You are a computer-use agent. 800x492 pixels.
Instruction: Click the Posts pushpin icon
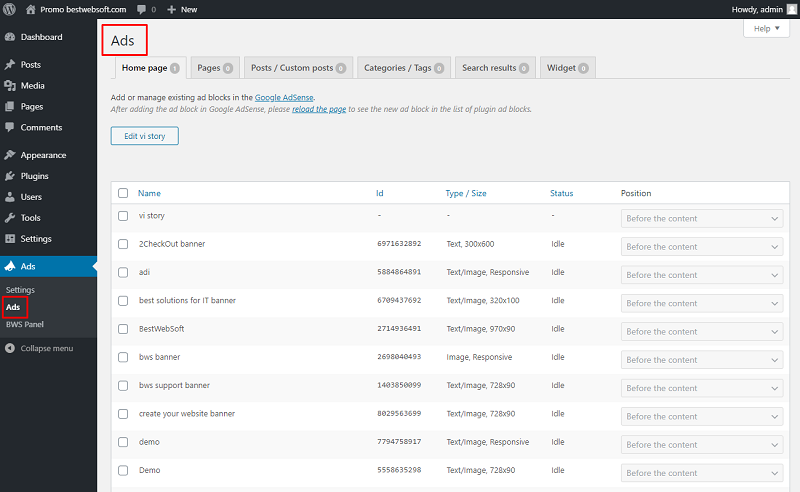[x=10, y=64]
